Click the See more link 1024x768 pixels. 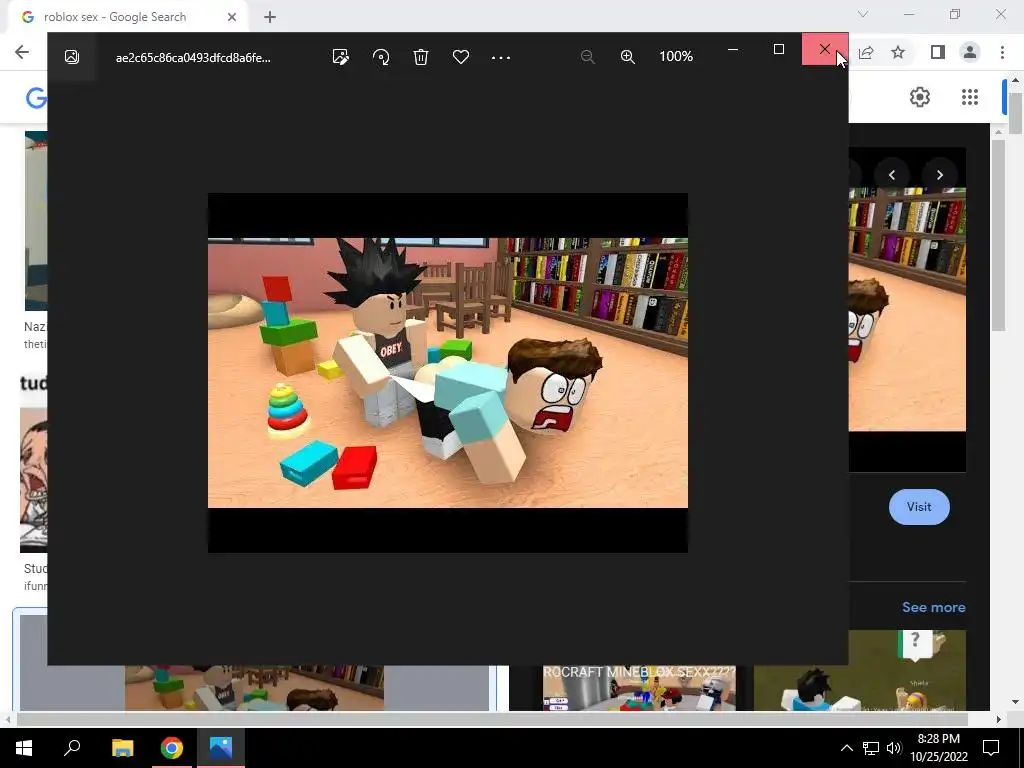(x=933, y=607)
